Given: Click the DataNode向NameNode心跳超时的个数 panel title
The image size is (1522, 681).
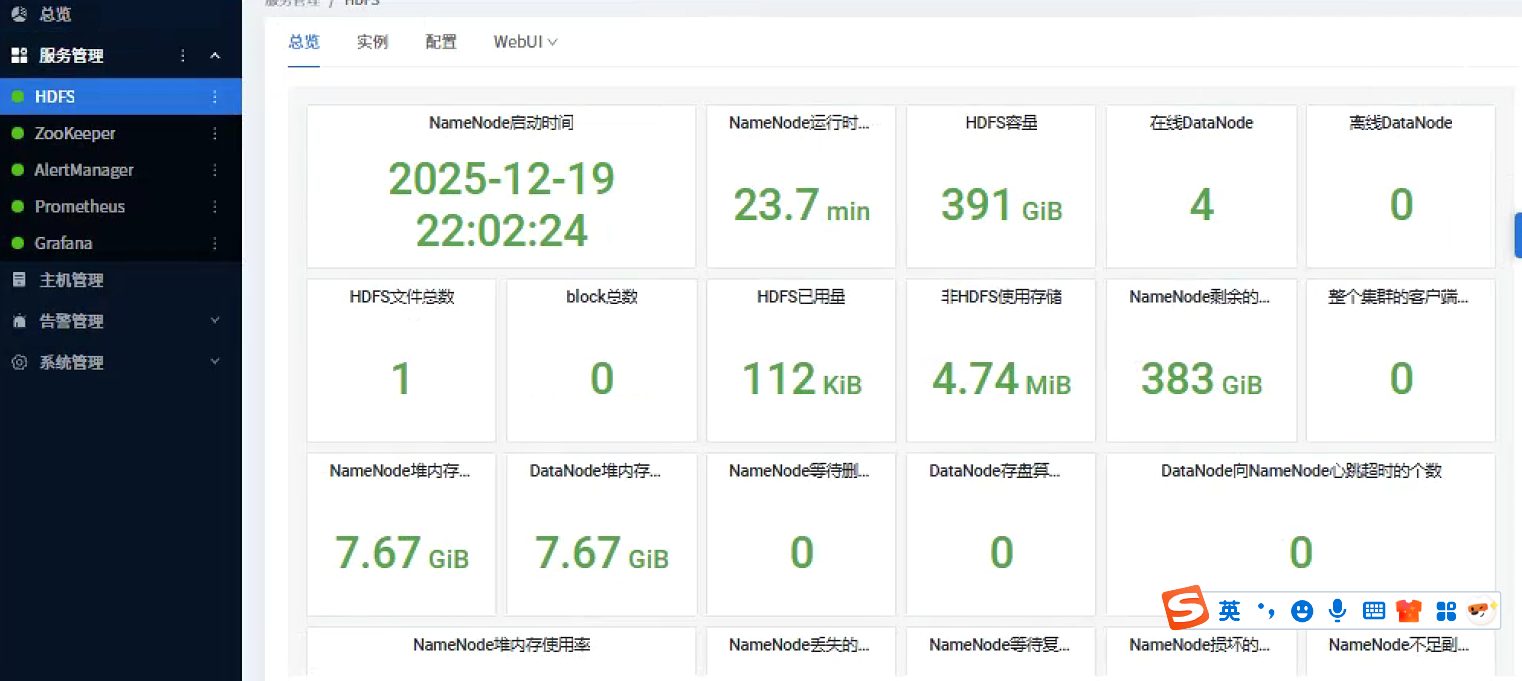Looking at the screenshot, I should click(1301, 470).
